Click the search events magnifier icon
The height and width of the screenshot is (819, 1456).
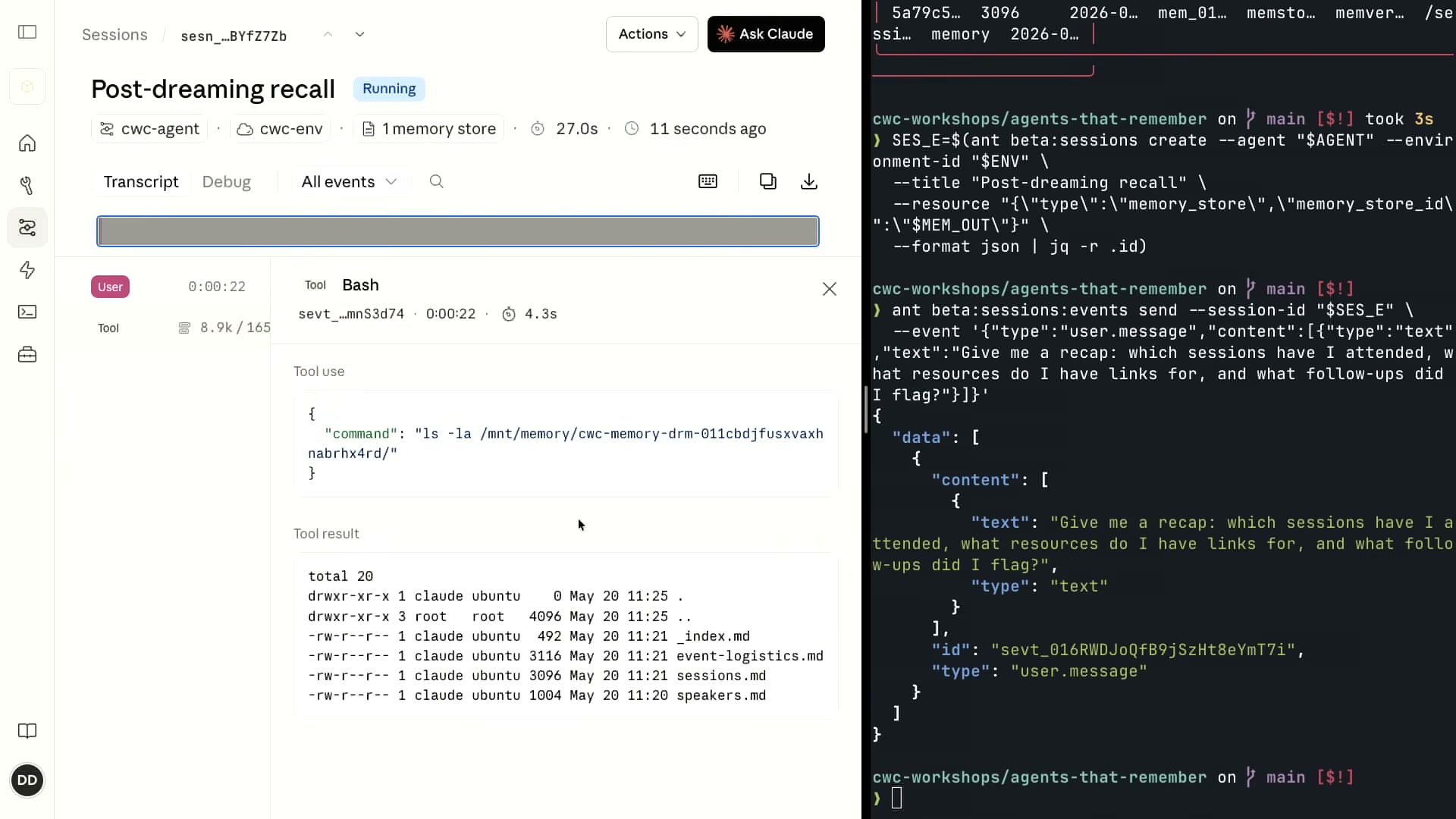436,181
